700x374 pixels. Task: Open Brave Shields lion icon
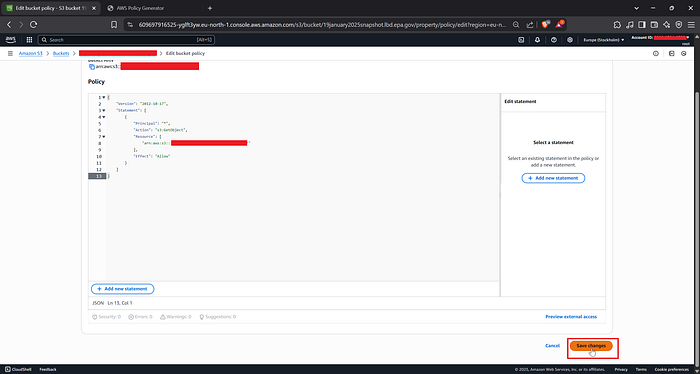pos(546,25)
